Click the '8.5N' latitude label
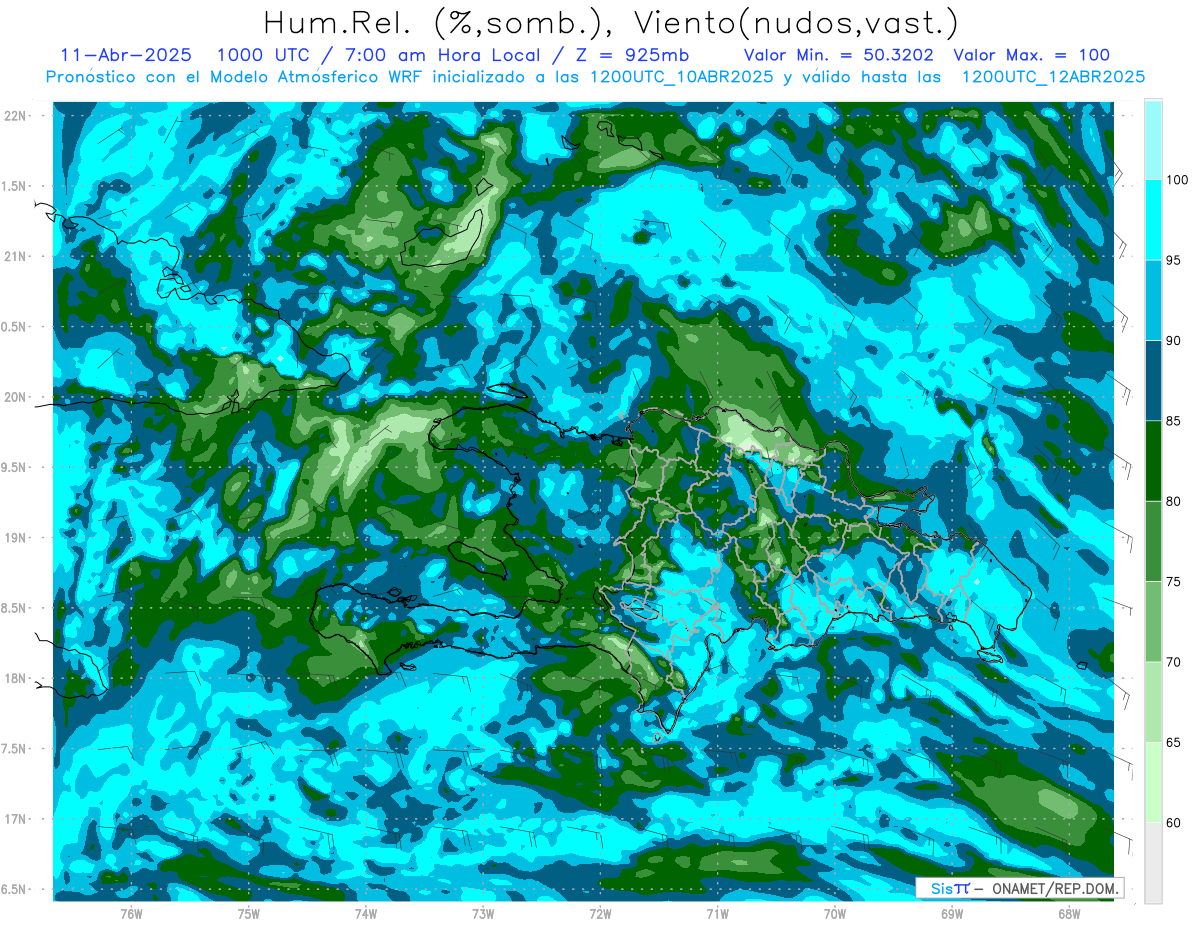 [15, 608]
